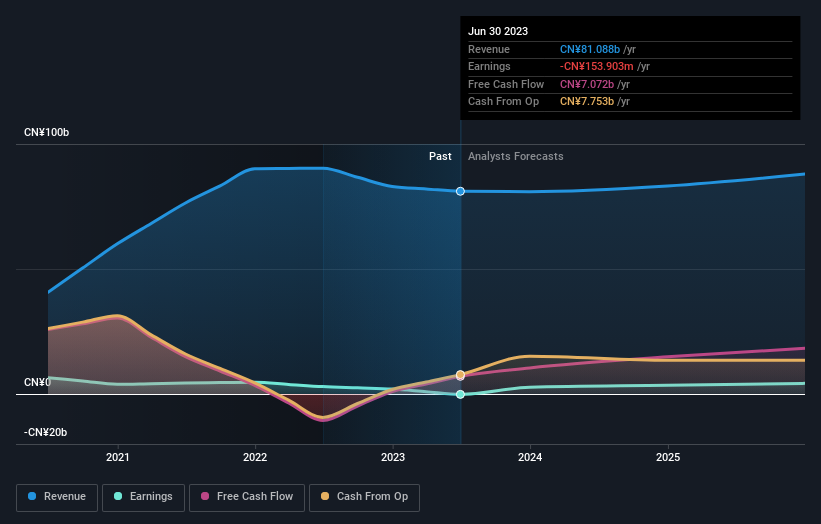Toggle the Cash From Op legend button
Screen dimensions: 821x524
[x=364, y=497]
